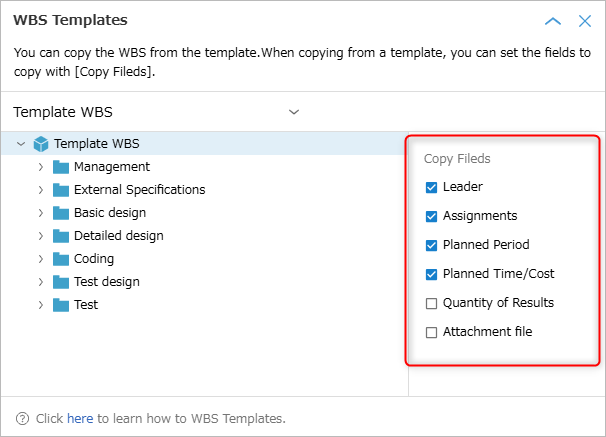Image resolution: width=606 pixels, height=437 pixels.
Task: Click the Management folder icon
Action: click(x=61, y=167)
